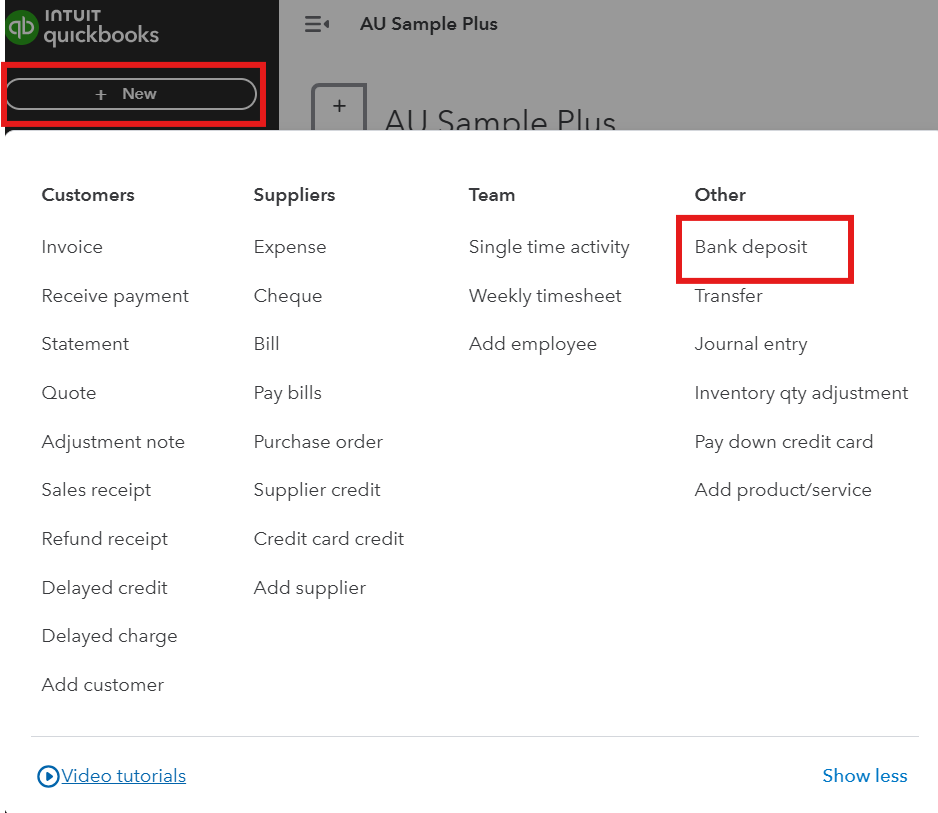Click the Video tutorials play icon
The height and width of the screenshot is (813, 938).
[x=48, y=776]
